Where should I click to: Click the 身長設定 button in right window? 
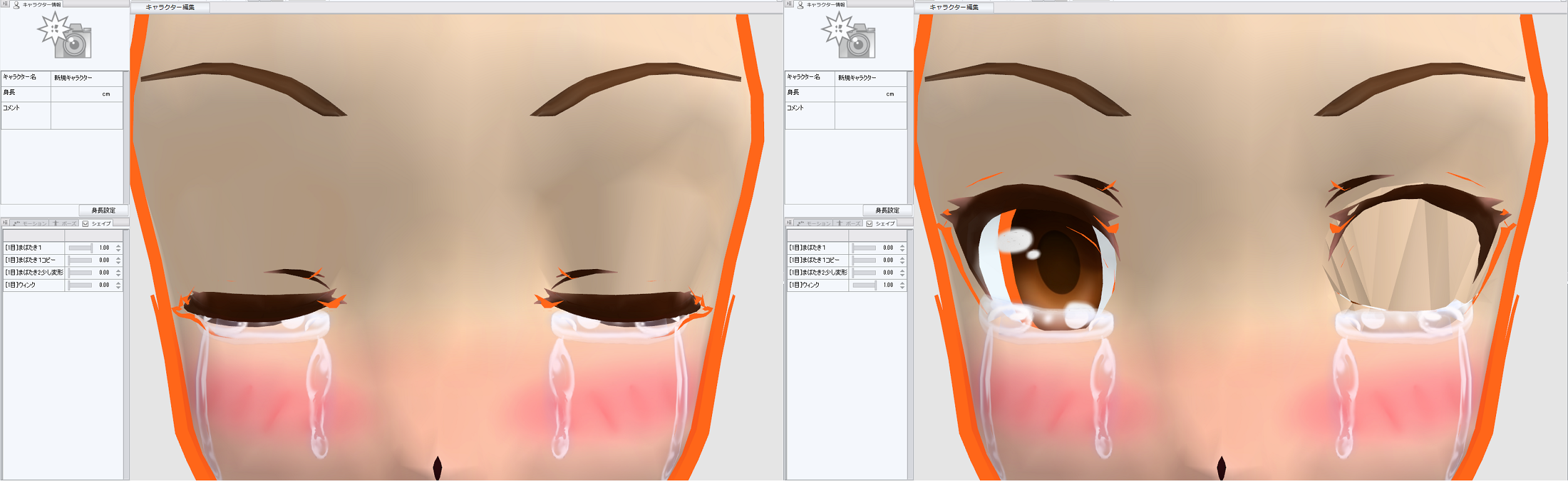(x=888, y=211)
